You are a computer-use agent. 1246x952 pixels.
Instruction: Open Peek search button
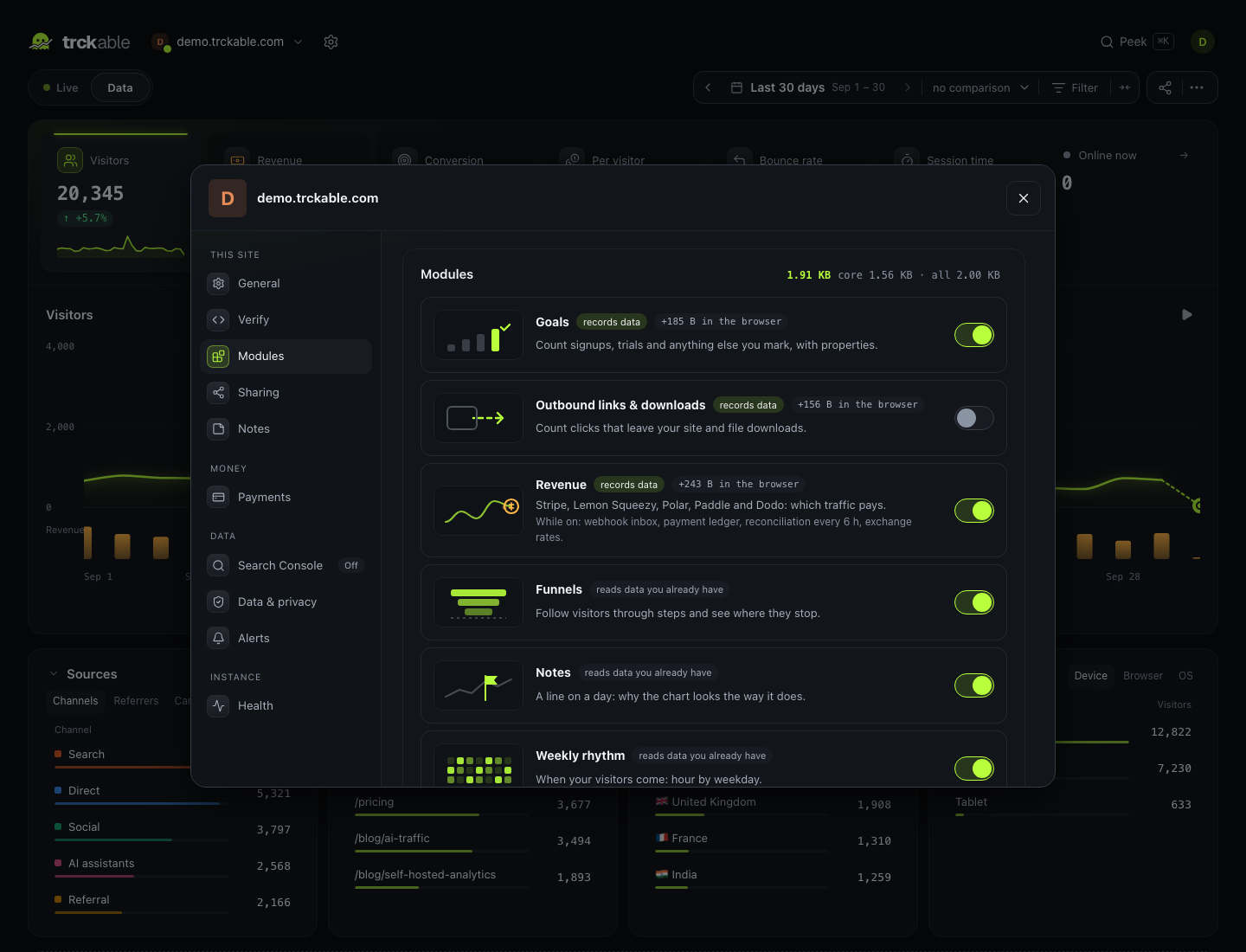pyautogui.click(x=1136, y=42)
